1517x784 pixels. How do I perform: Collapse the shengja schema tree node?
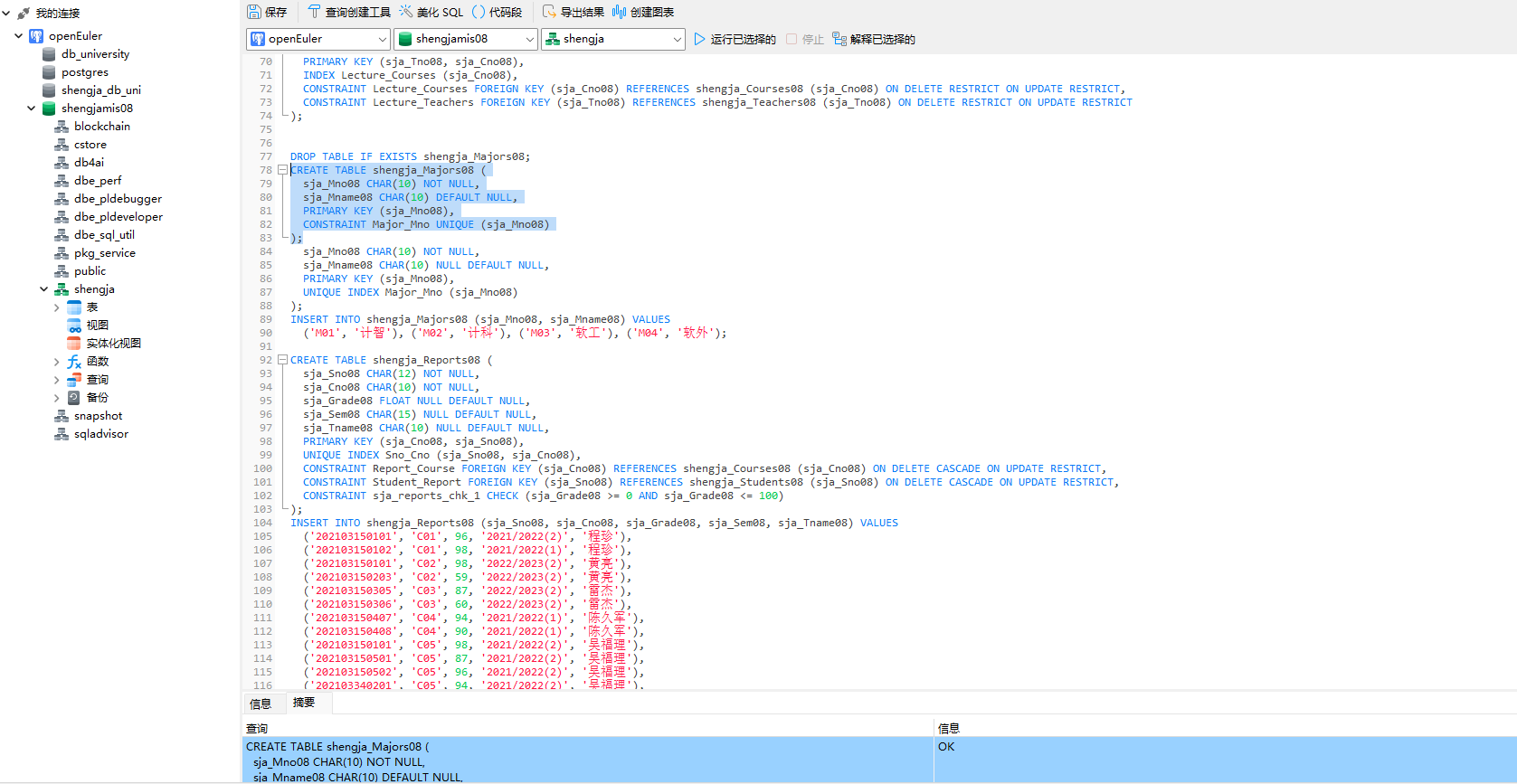click(x=44, y=289)
